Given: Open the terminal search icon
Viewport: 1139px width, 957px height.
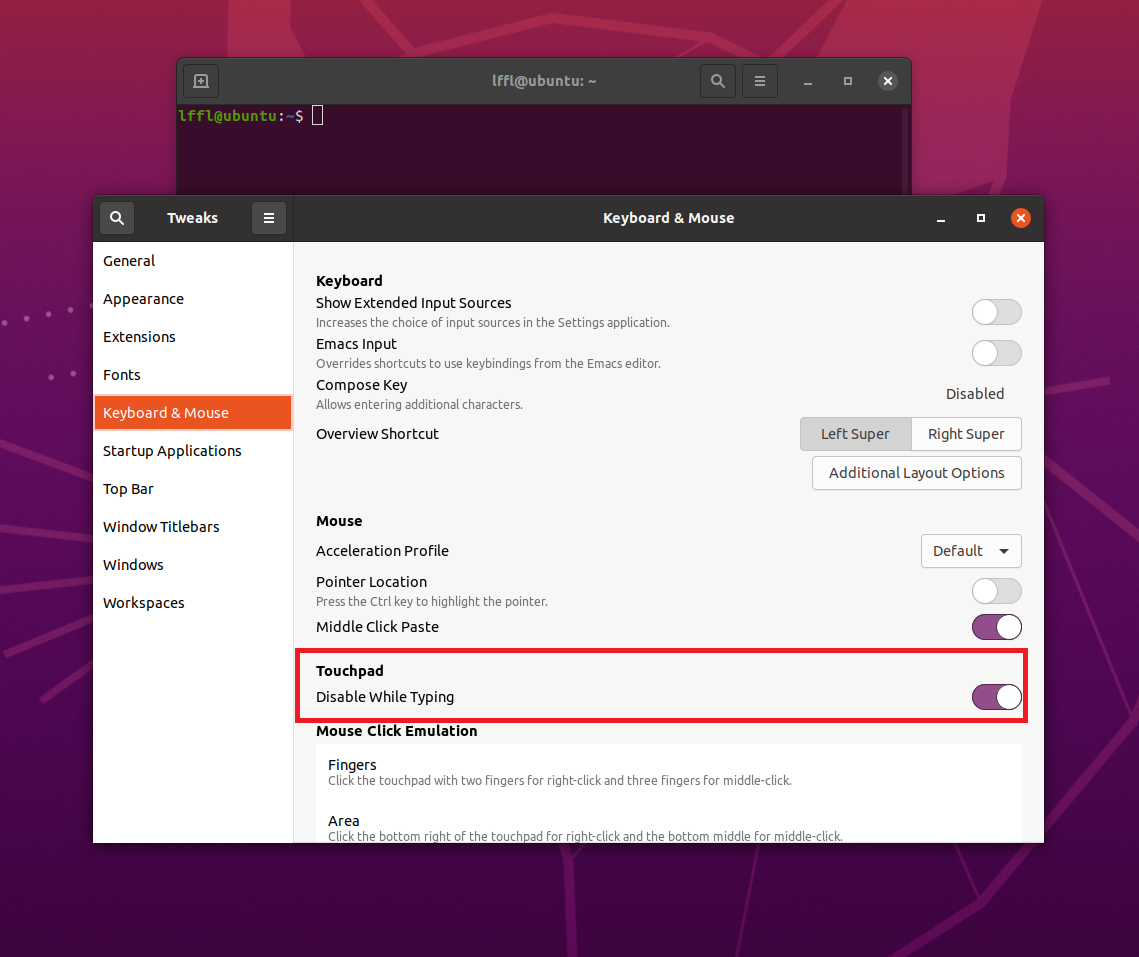Looking at the screenshot, I should 717,81.
